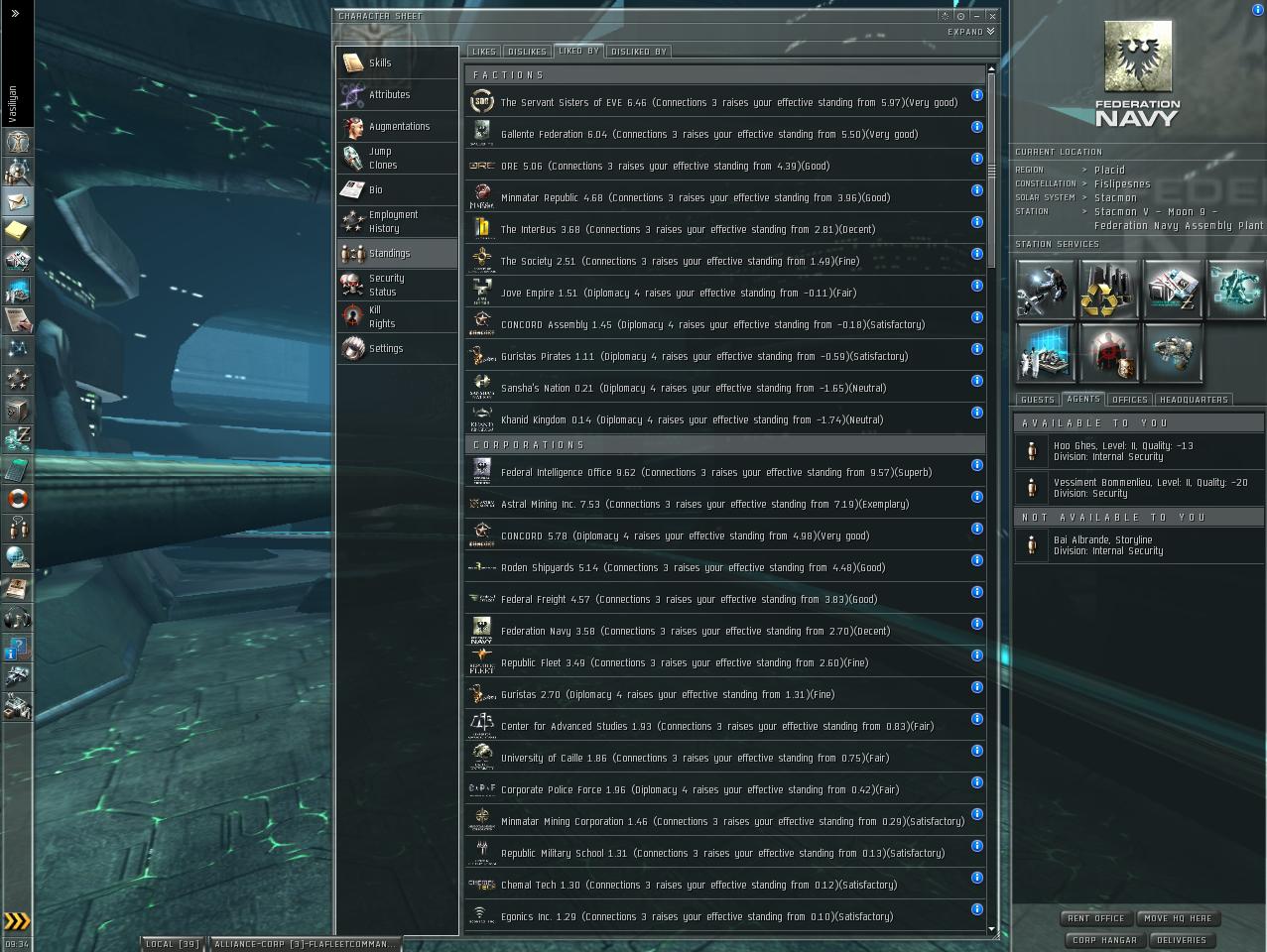The height and width of the screenshot is (952, 1267).
Task: Open Employment History section
Action: [397, 221]
